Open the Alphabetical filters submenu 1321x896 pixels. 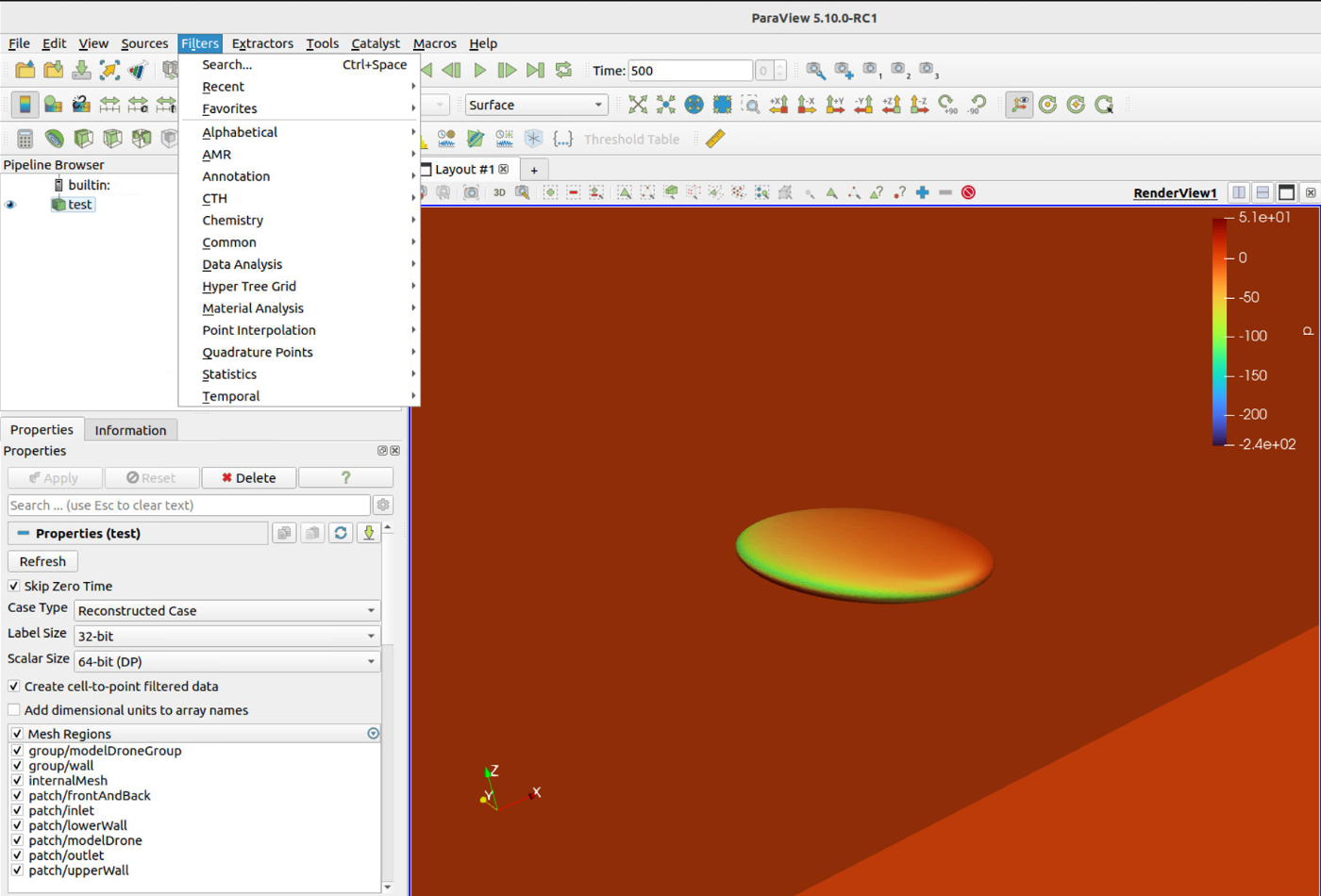240,132
